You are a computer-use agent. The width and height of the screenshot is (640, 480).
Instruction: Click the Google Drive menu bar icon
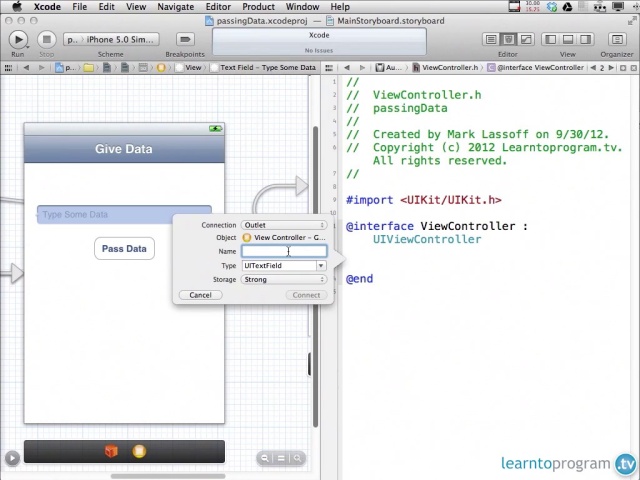coord(567,7)
